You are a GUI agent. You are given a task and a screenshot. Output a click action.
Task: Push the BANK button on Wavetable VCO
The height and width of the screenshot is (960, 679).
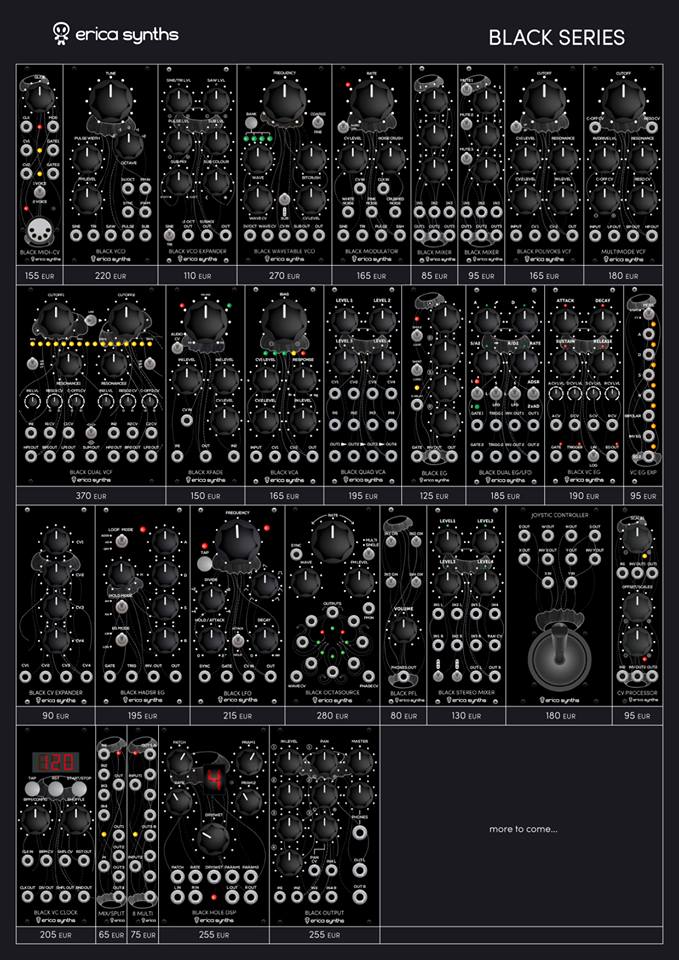tap(251, 123)
